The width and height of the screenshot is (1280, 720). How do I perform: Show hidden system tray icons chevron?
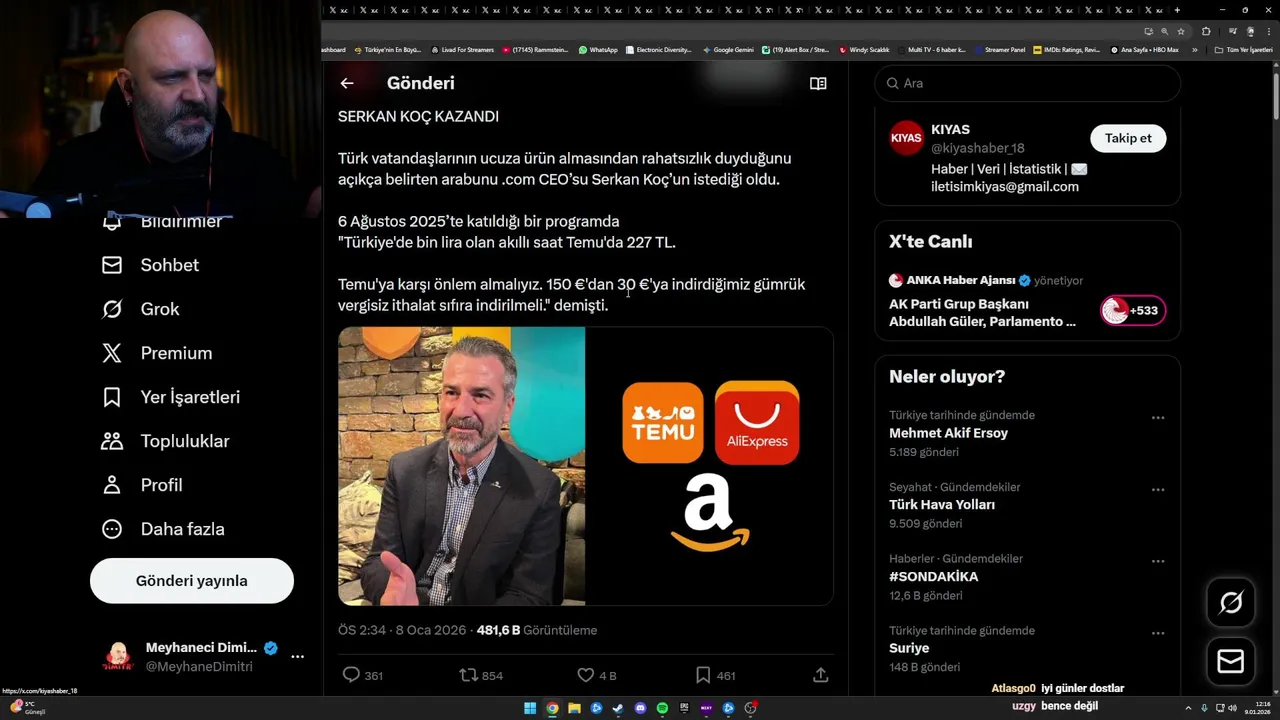point(1188,708)
